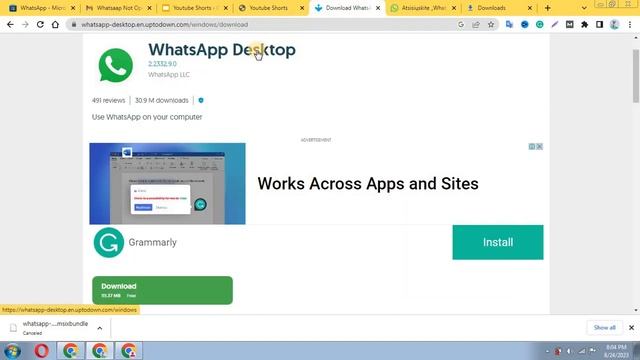
Task: Open a new browser tab
Action: 547,8
